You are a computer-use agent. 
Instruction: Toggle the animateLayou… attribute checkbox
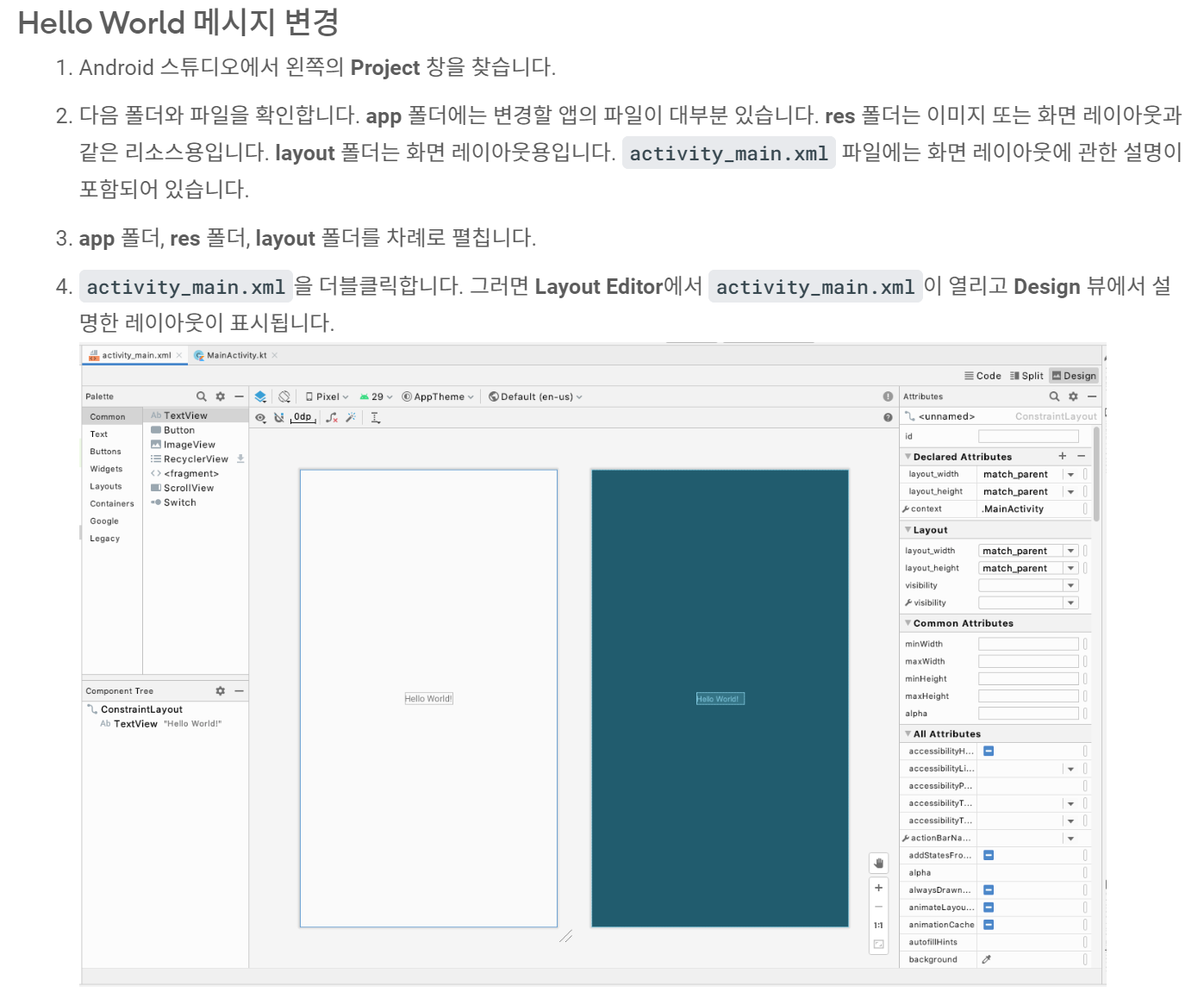click(x=989, y=908)
